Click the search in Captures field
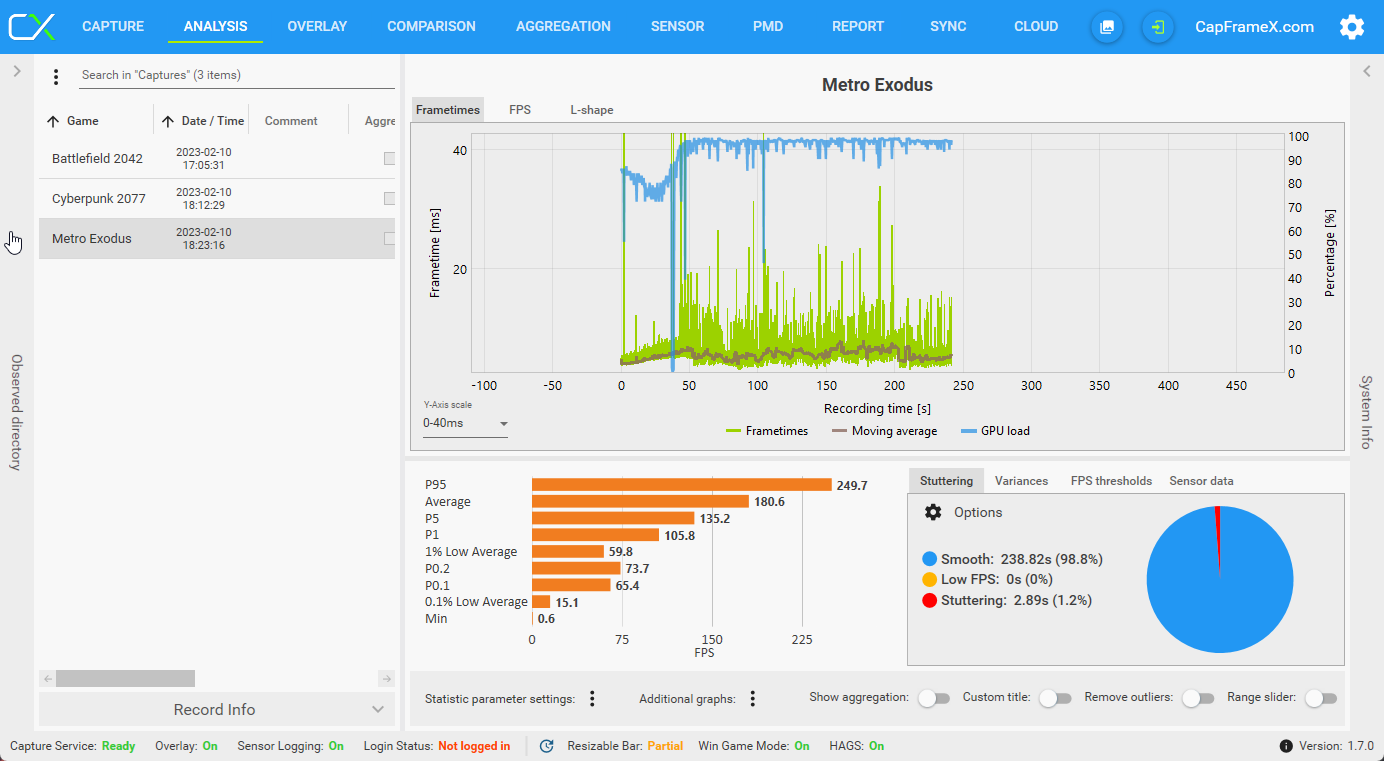Screen dimensions: 1384x761 coord(238,75)
